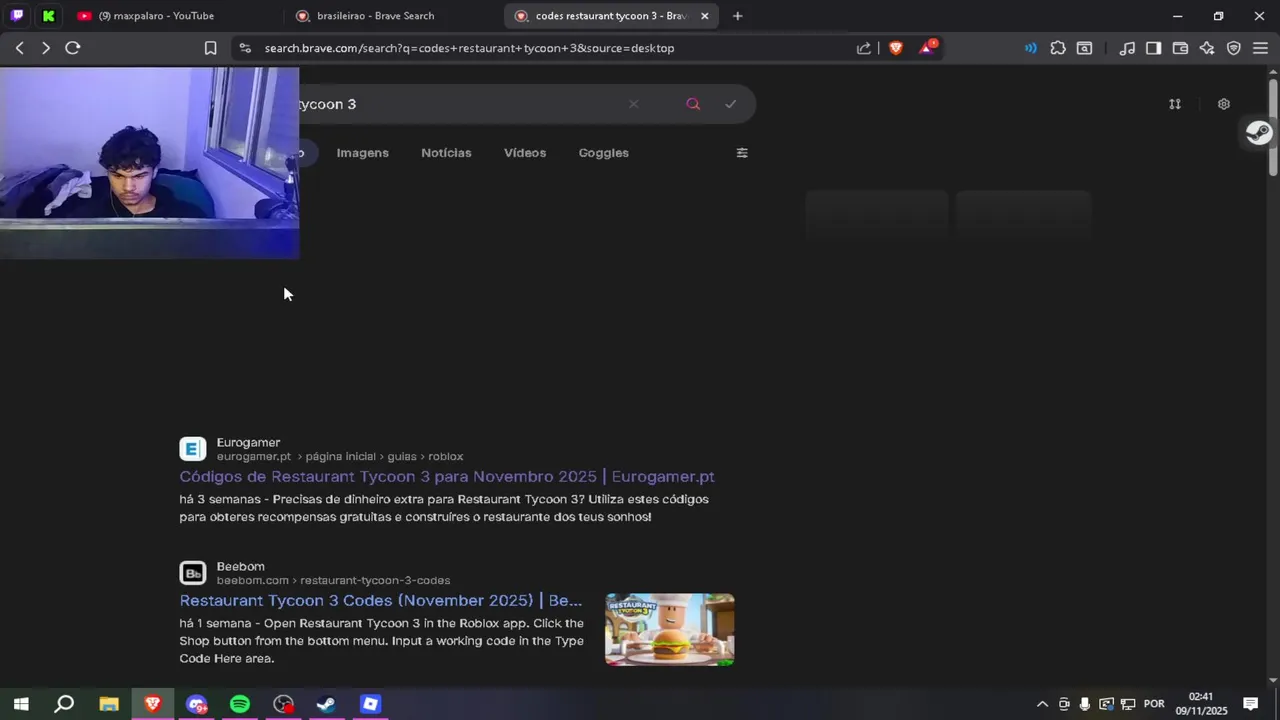Open the Extensions puzzle icon
This screenshot has height=720, width=1280.
(1058, 48)
